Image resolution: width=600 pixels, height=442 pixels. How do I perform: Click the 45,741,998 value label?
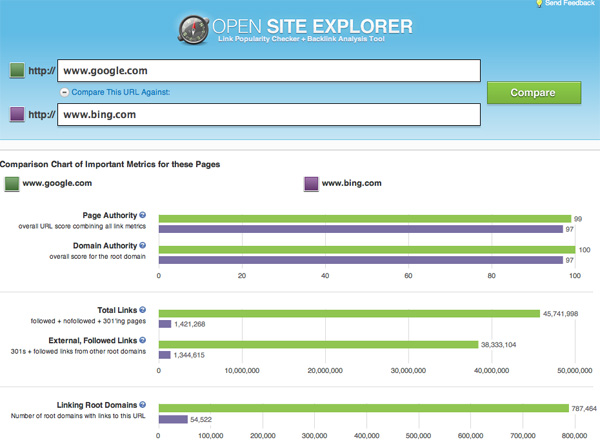click(561, 314)
